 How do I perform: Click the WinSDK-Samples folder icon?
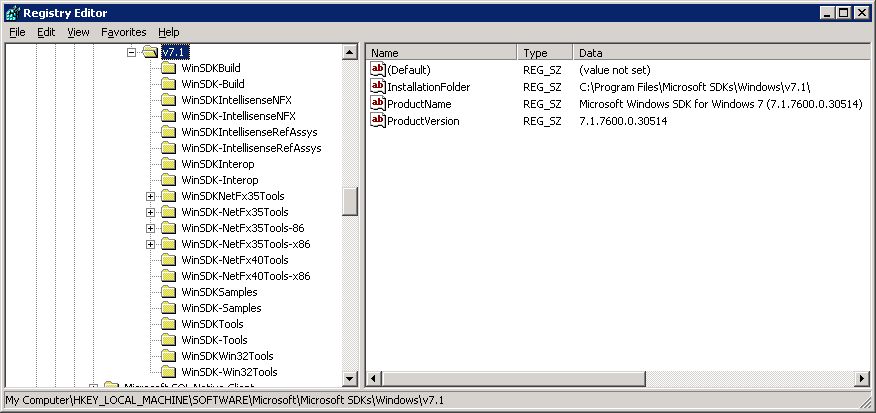click(x=168, y=308)
